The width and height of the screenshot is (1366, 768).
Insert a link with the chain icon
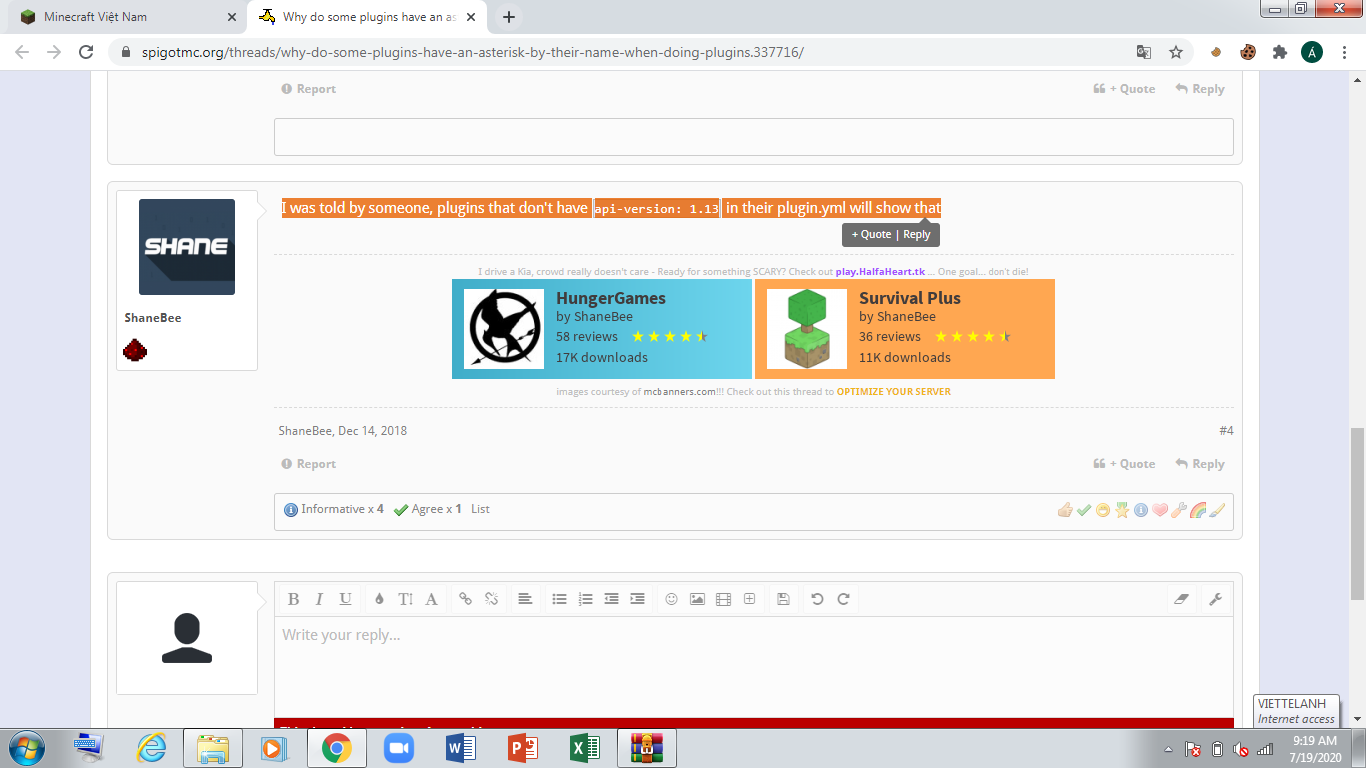click(x=465, y=599)
